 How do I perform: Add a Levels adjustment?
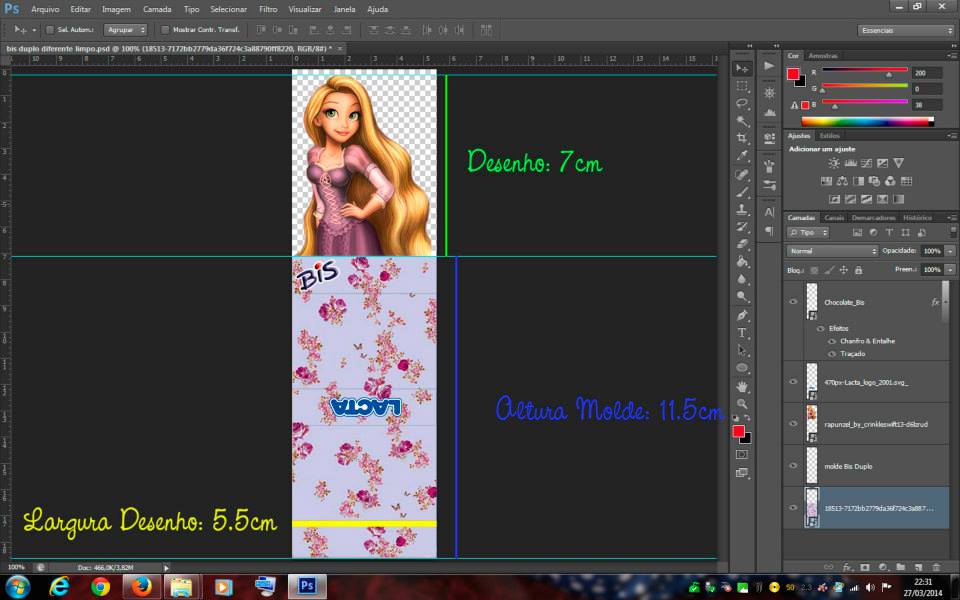[850, 163]
